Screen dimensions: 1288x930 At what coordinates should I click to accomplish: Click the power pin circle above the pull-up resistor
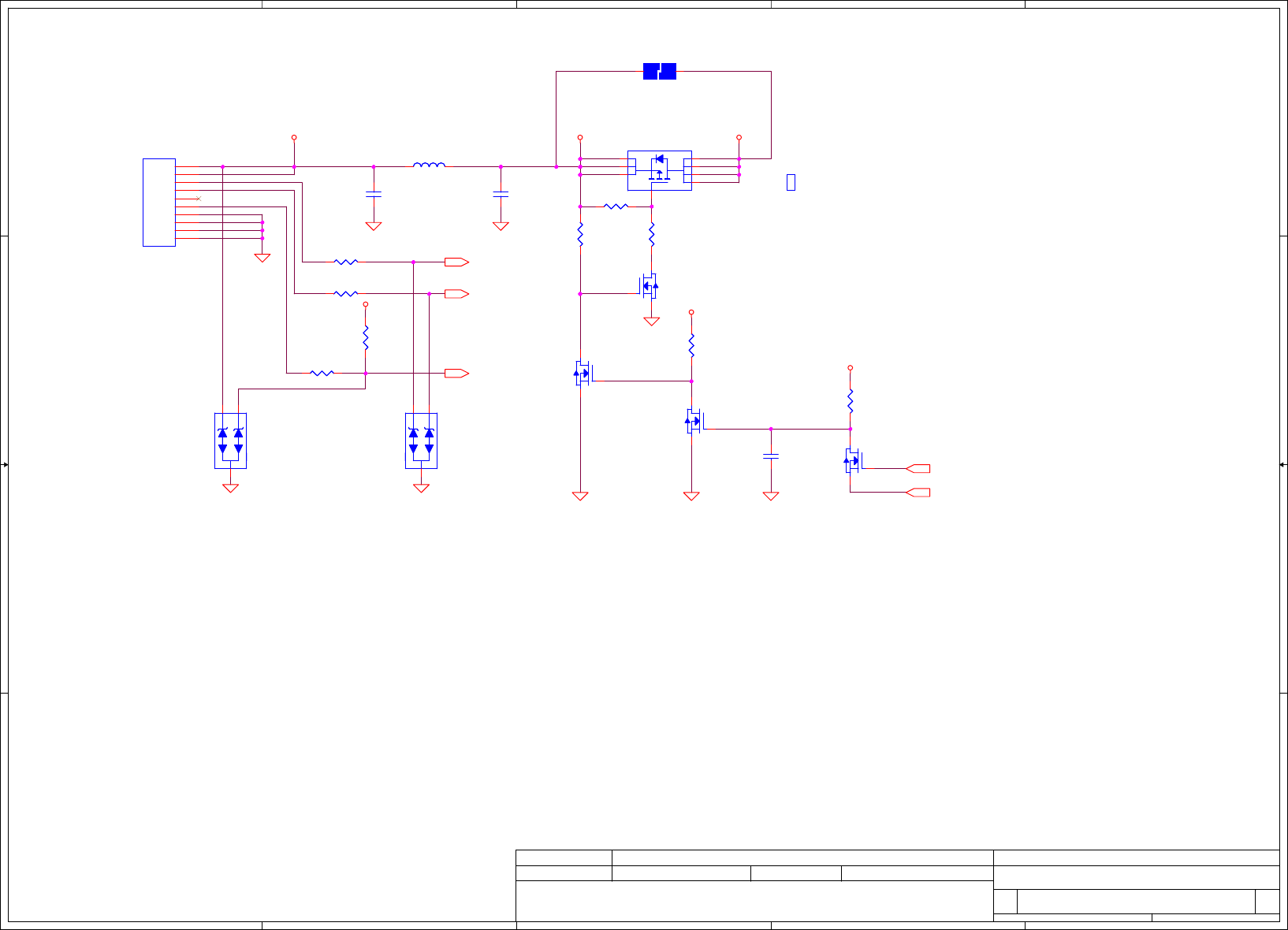(366, 304)
